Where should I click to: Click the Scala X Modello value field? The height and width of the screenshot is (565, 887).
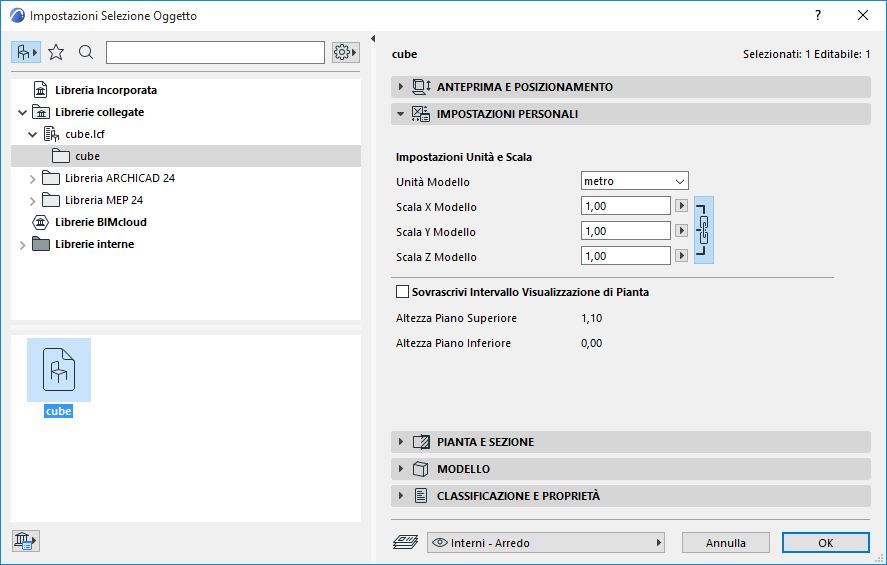(x=626, y=206)
